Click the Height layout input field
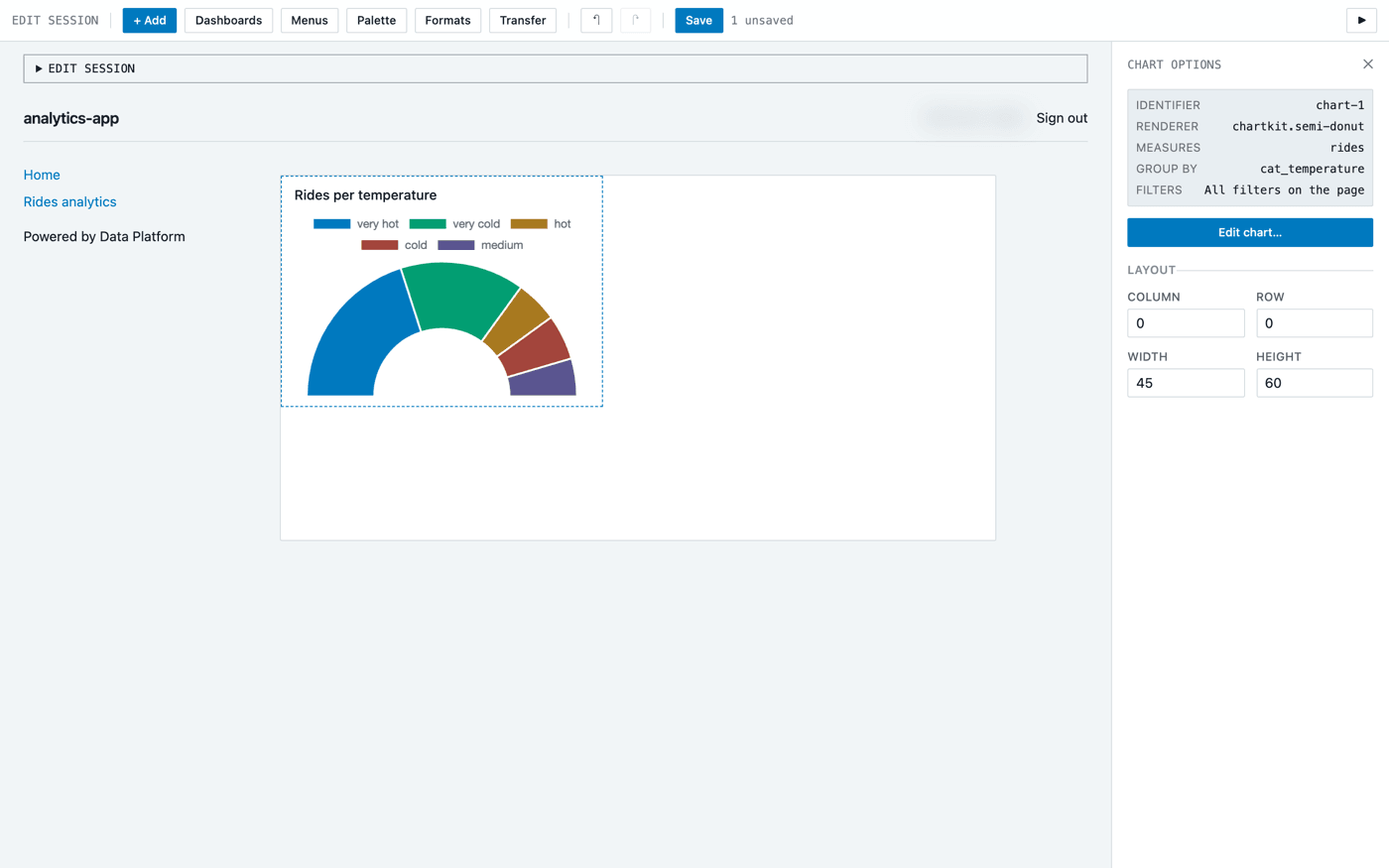Viewport: 1389px width, 868px height. 1315,383
